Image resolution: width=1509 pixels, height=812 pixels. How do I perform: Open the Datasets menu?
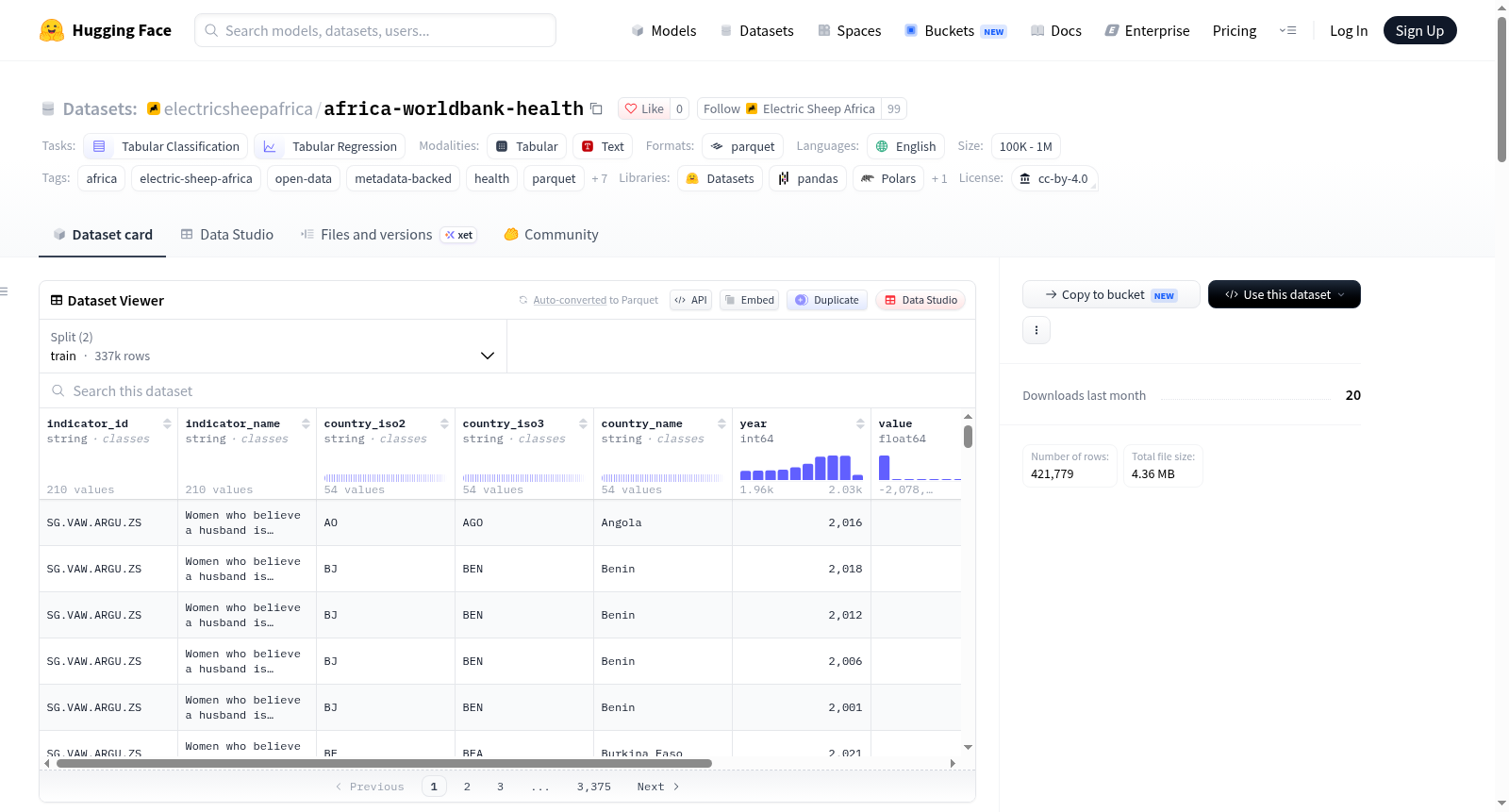point(757,30)
